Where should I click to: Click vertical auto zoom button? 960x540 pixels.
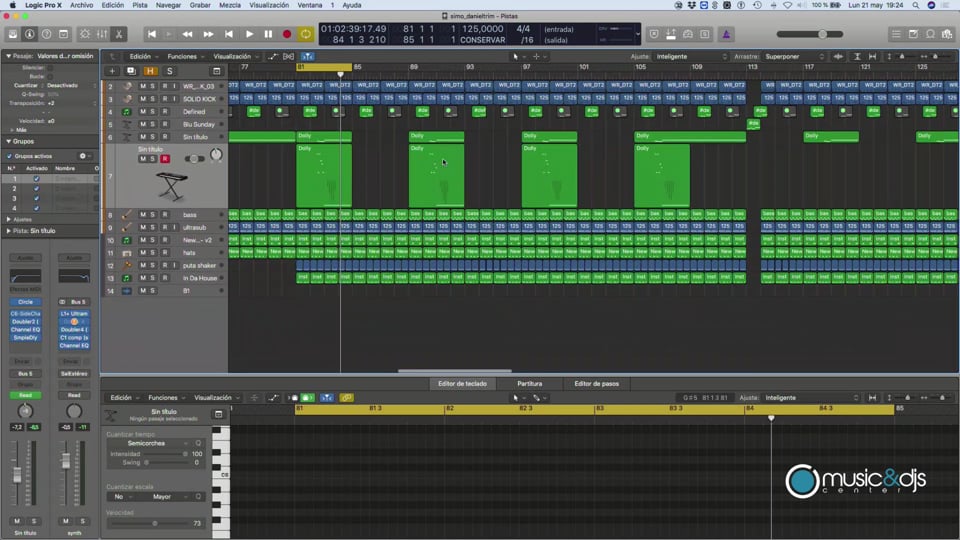857,56
